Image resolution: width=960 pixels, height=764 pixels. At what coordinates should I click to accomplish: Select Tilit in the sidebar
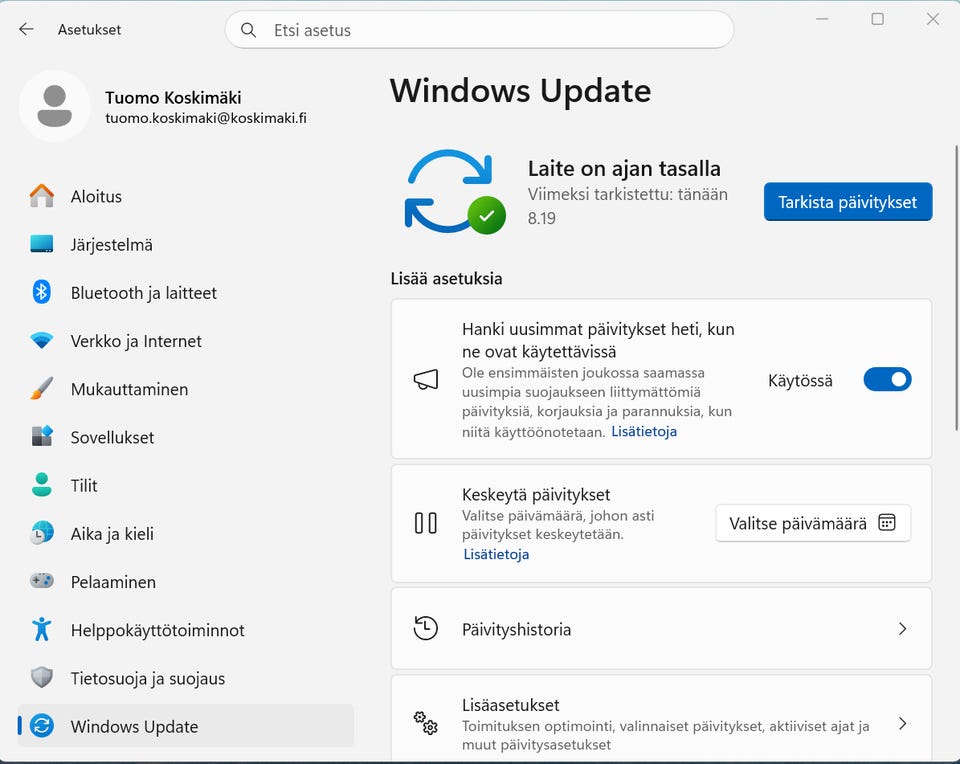point(186,485)
